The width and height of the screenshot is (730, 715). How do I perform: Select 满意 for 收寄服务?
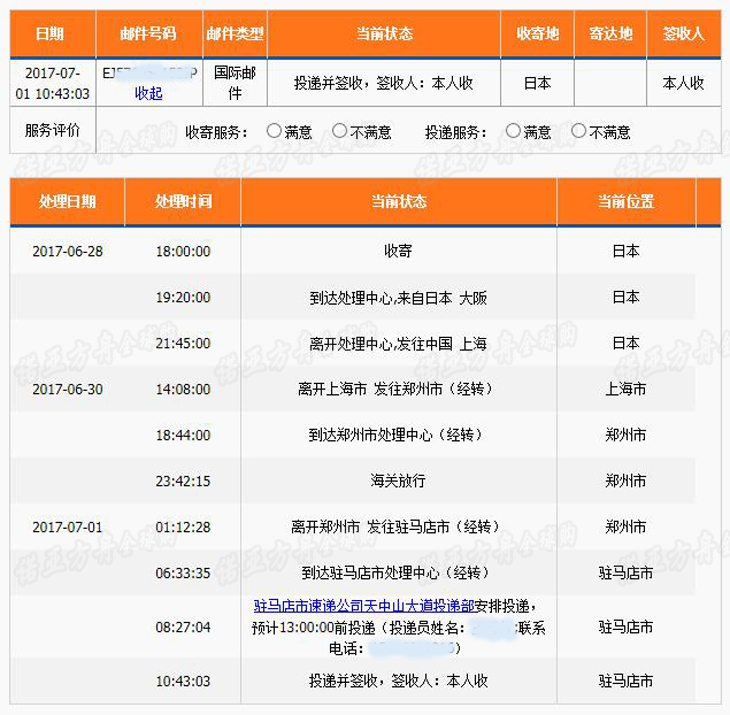[274, 131]
